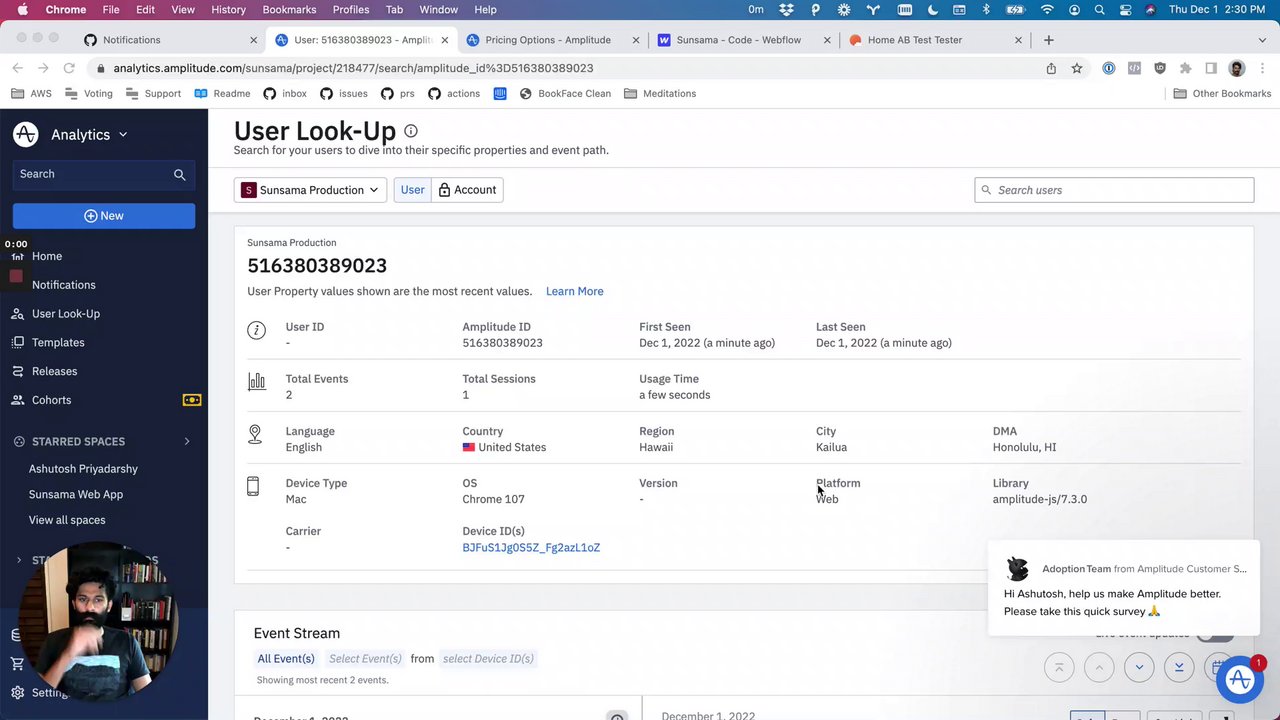Open the Releases icon in sidebar
This screenshot has width=1280, height=720.
17,371
